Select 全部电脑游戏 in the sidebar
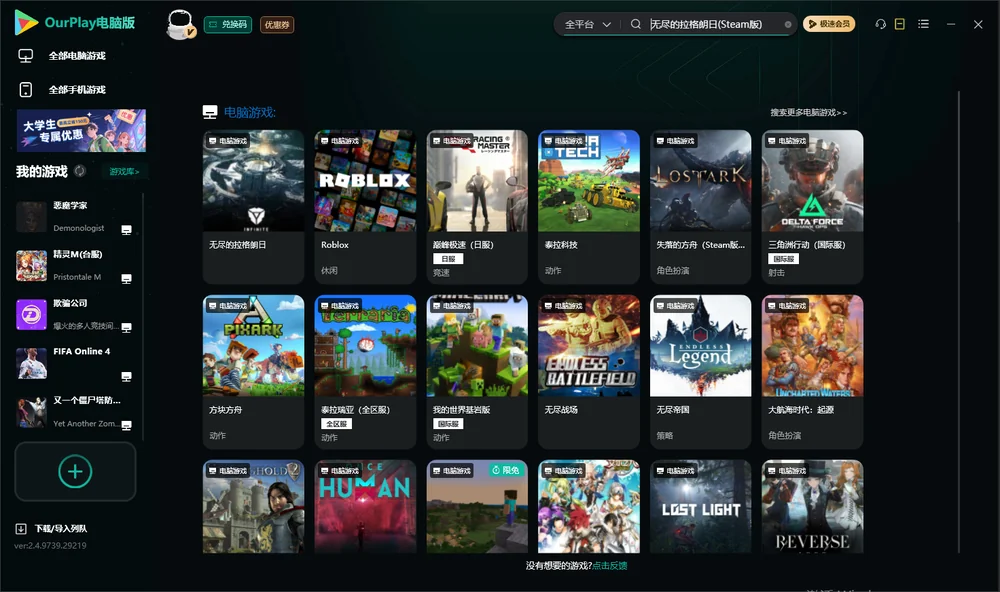 (77, 56)
